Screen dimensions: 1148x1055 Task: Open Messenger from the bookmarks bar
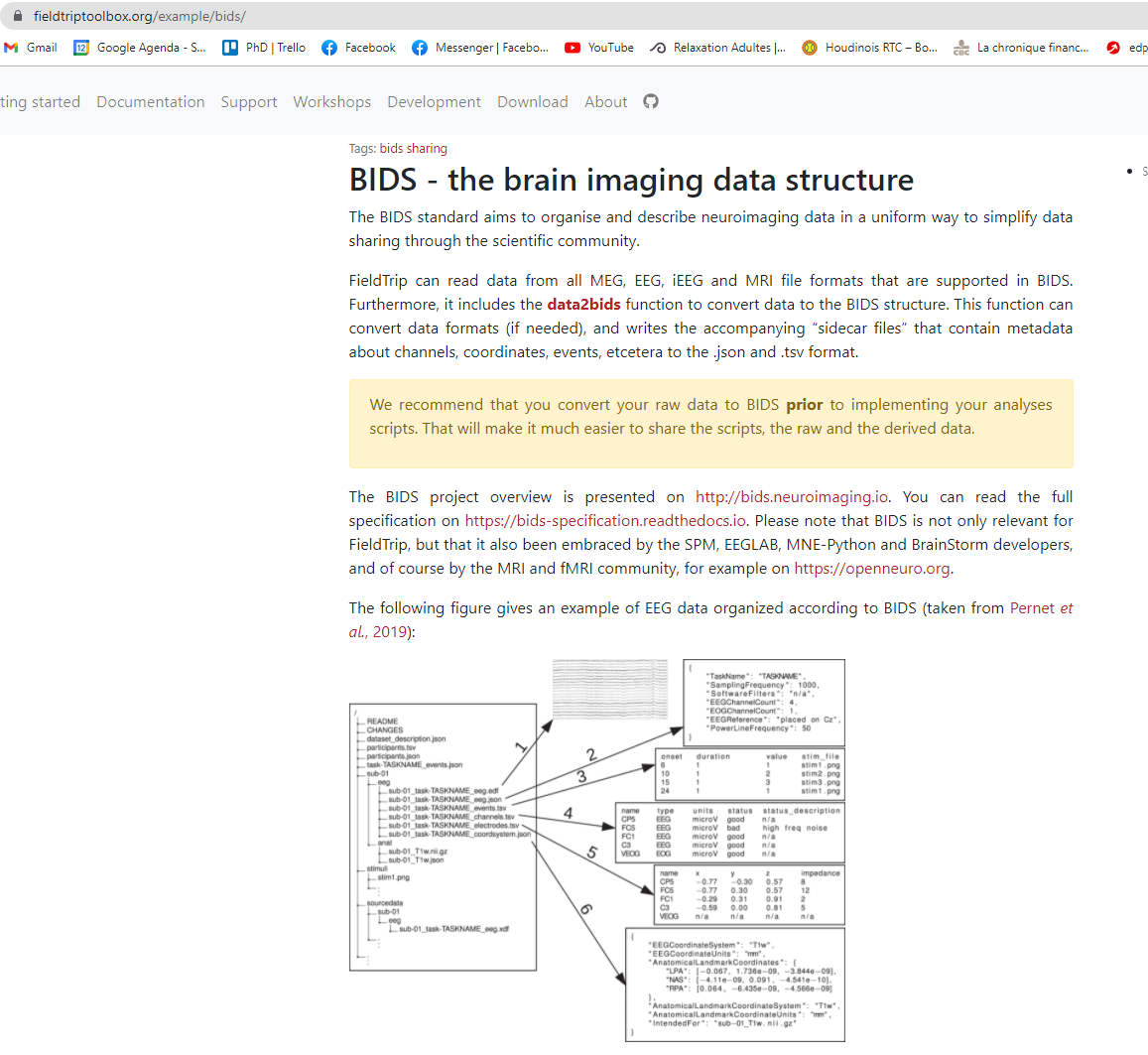[x=479, y=47]
